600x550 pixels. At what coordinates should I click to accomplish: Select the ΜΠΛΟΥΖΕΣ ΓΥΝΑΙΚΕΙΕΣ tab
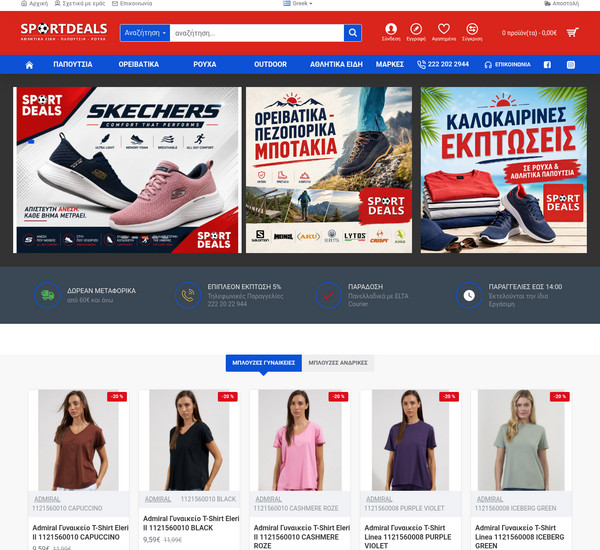coord(264,363)
